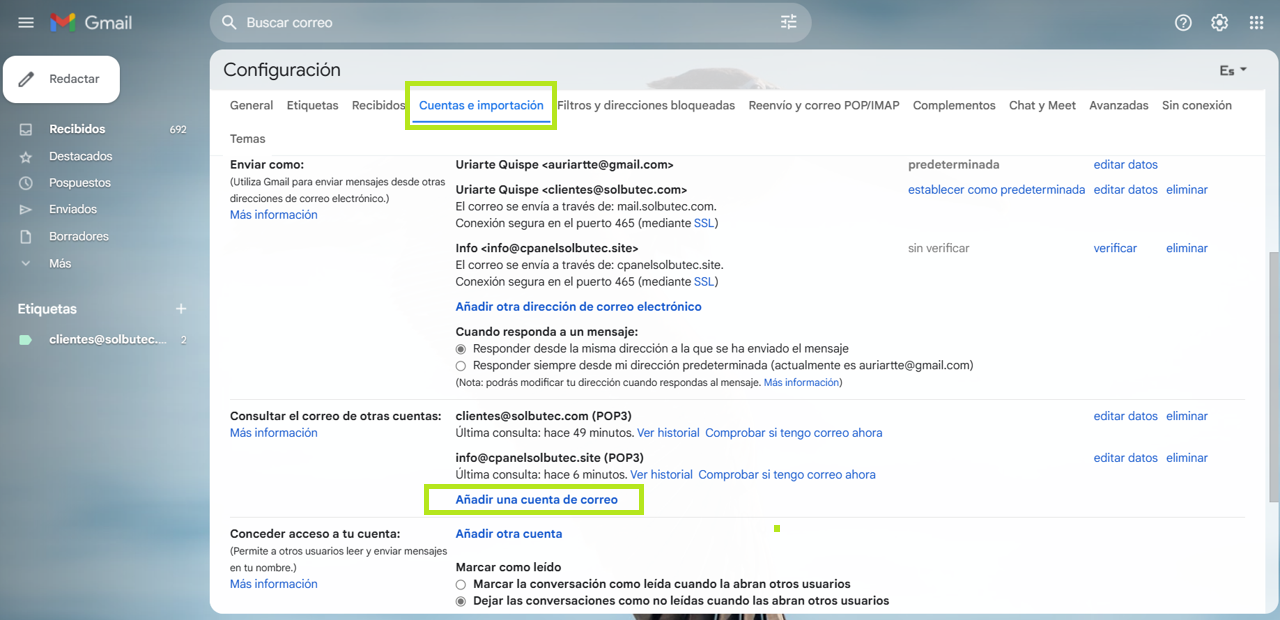This screenshot has width=1280, height=620.
Task: Select mark conversation as read option
Action: [x=461, y=584]
